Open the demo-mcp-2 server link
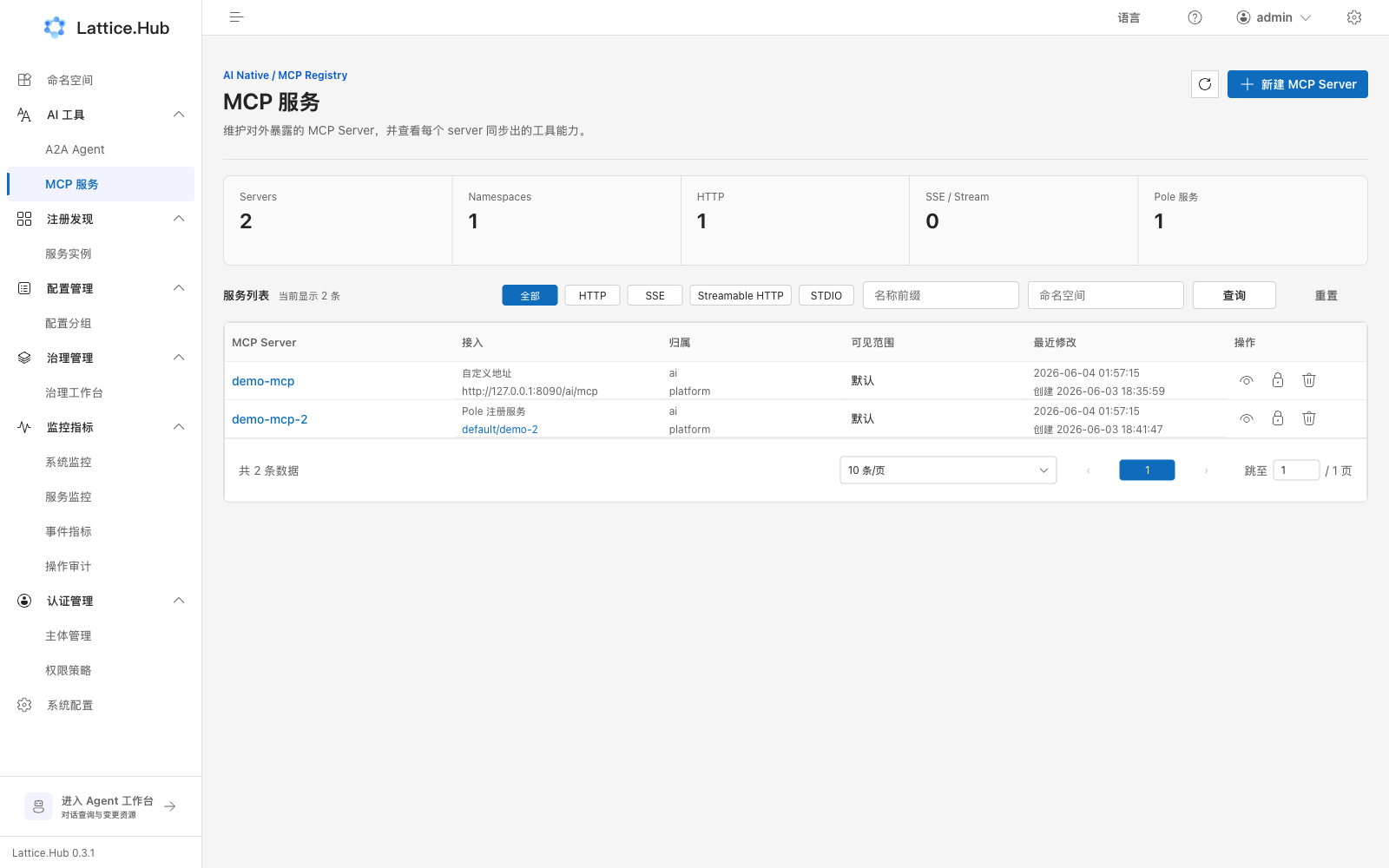 270,419
